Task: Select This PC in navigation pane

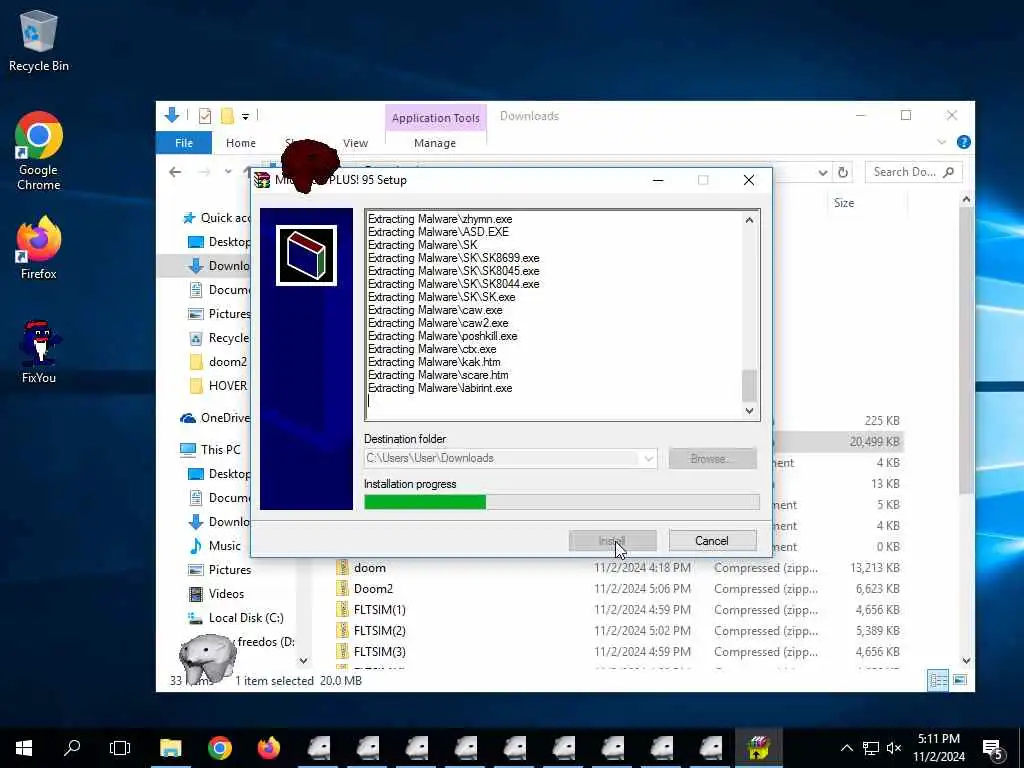Action: click(x=210, y=449)
